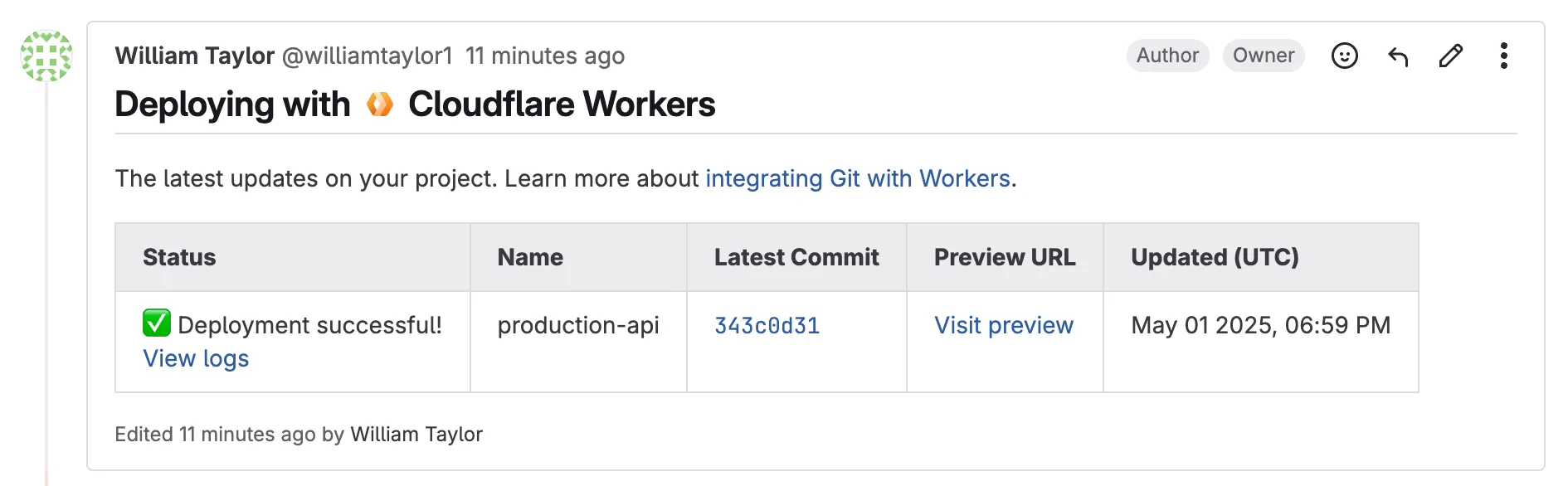Click the Deploying with Cloudflare Workers heading

pos(415,104)
